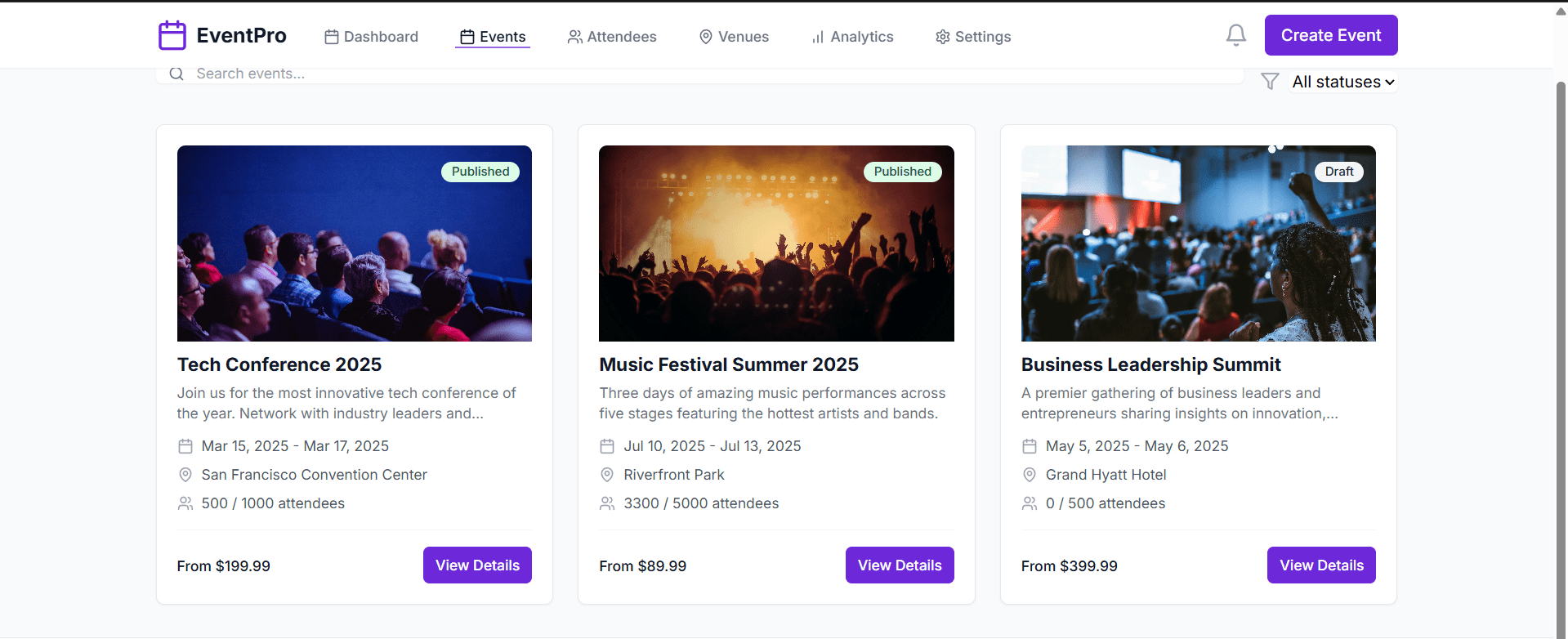The width and height of the screenshot is (1568, 639).
Task: Open the Dashboard tab
Action: (x=371, y=37)
